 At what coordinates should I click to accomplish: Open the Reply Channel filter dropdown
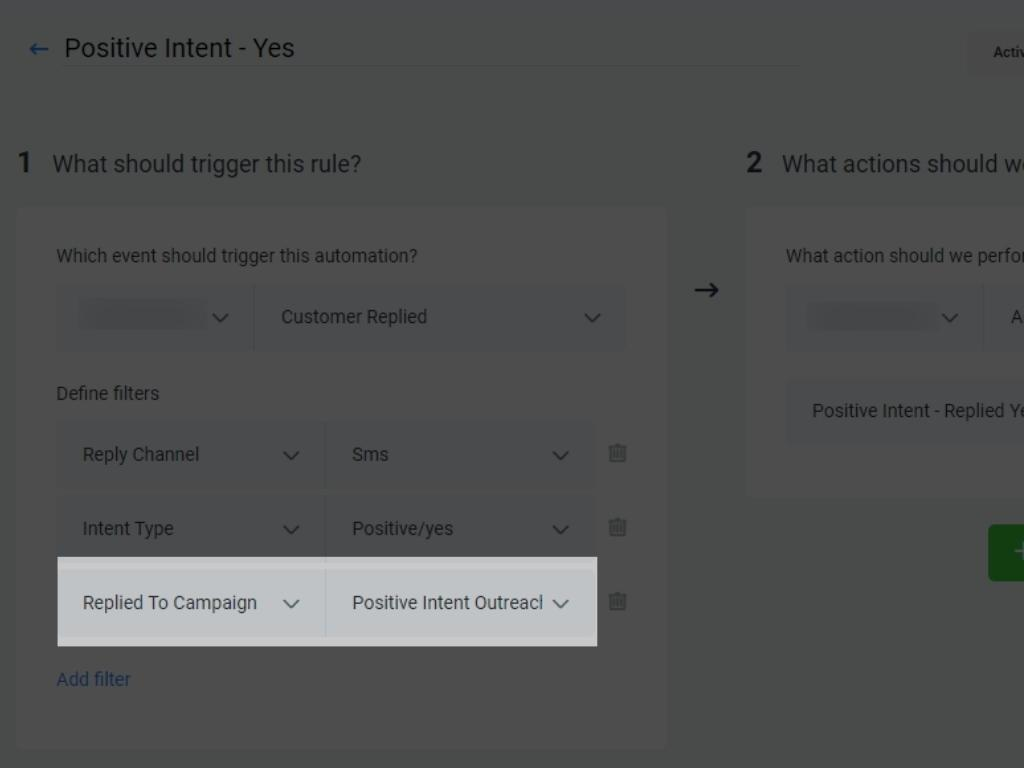click(191, 455)
